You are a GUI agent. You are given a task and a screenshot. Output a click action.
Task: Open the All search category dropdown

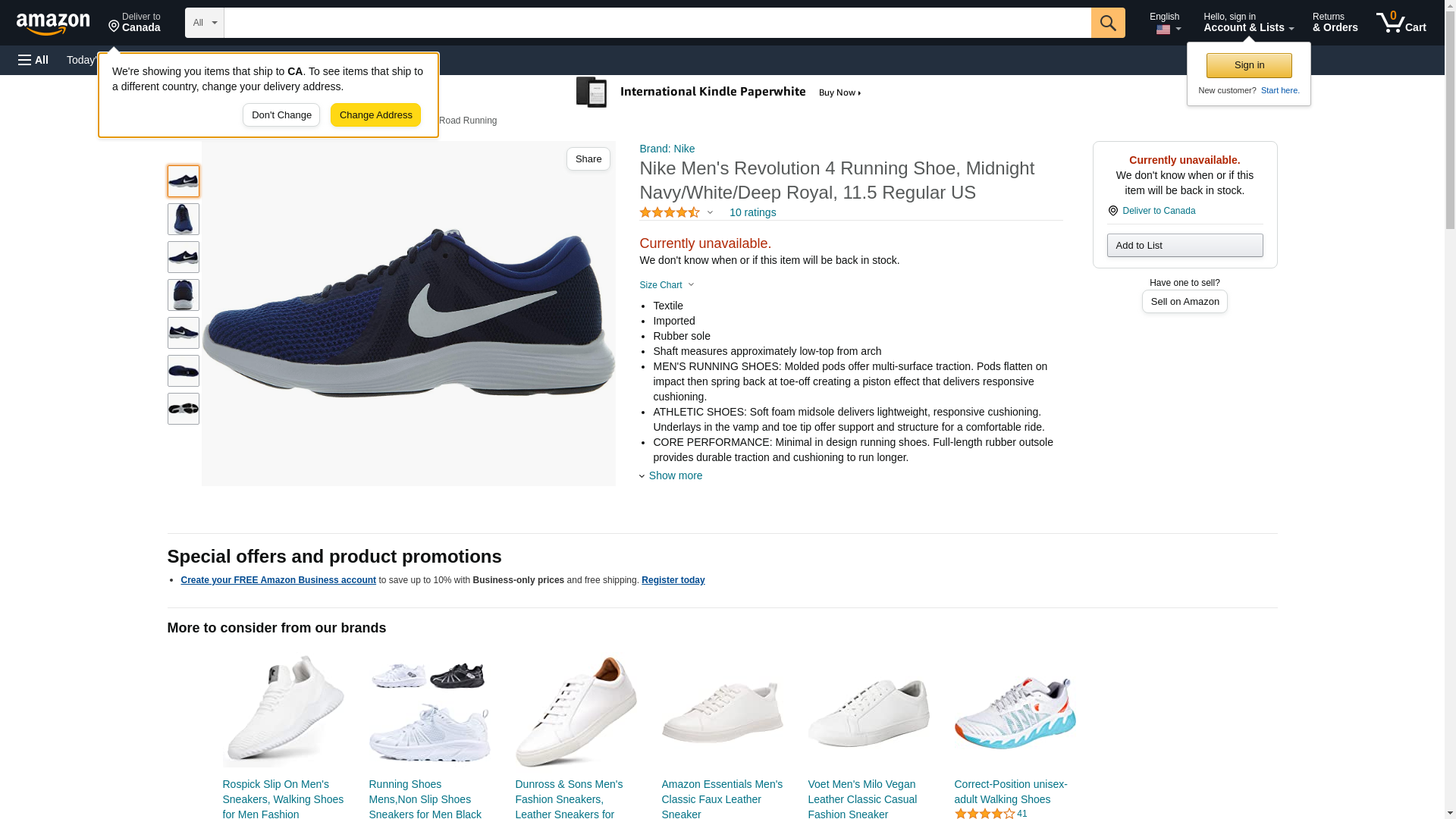click(204, 23)
